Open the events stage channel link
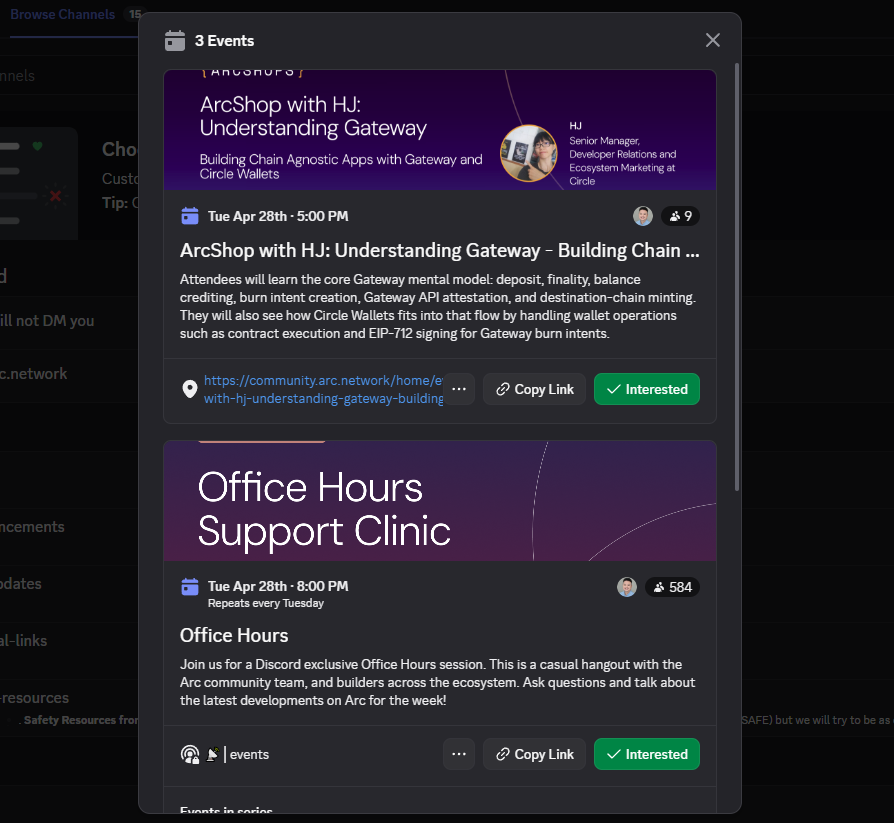894x823 pixels. pyautogui.click(x=237, y=754)
